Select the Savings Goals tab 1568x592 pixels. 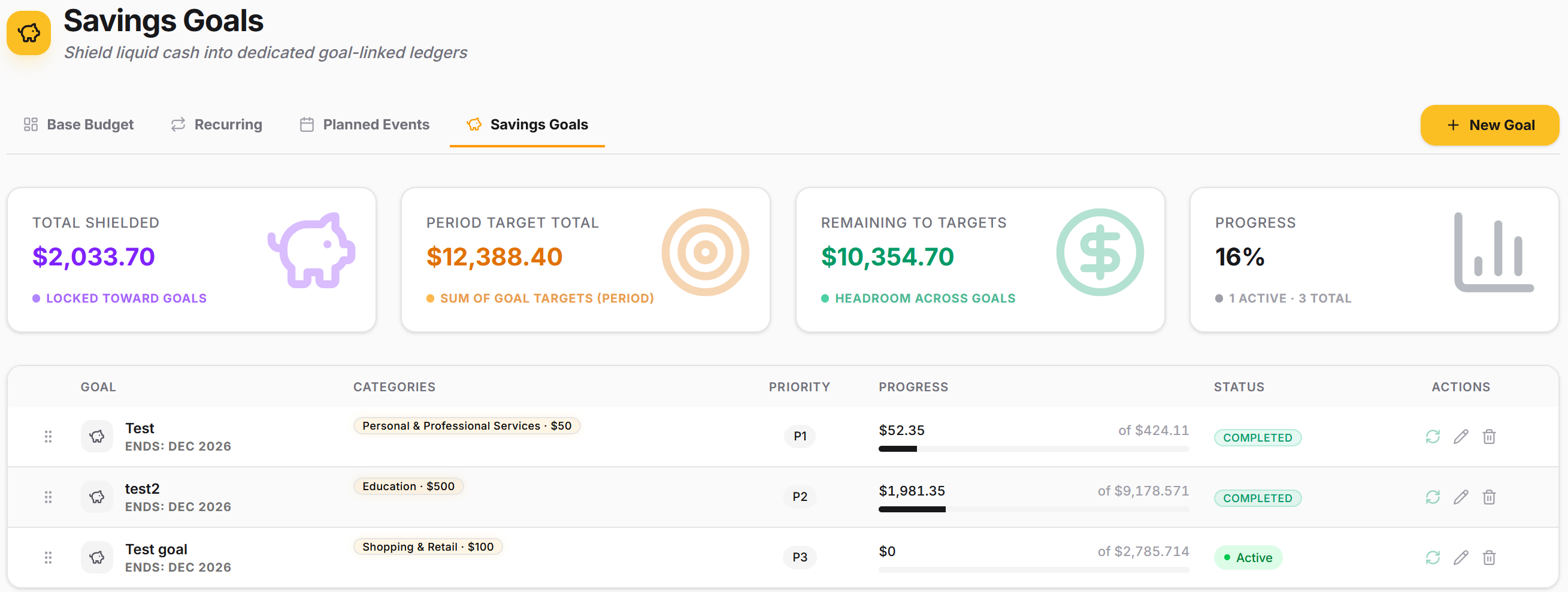527,125
